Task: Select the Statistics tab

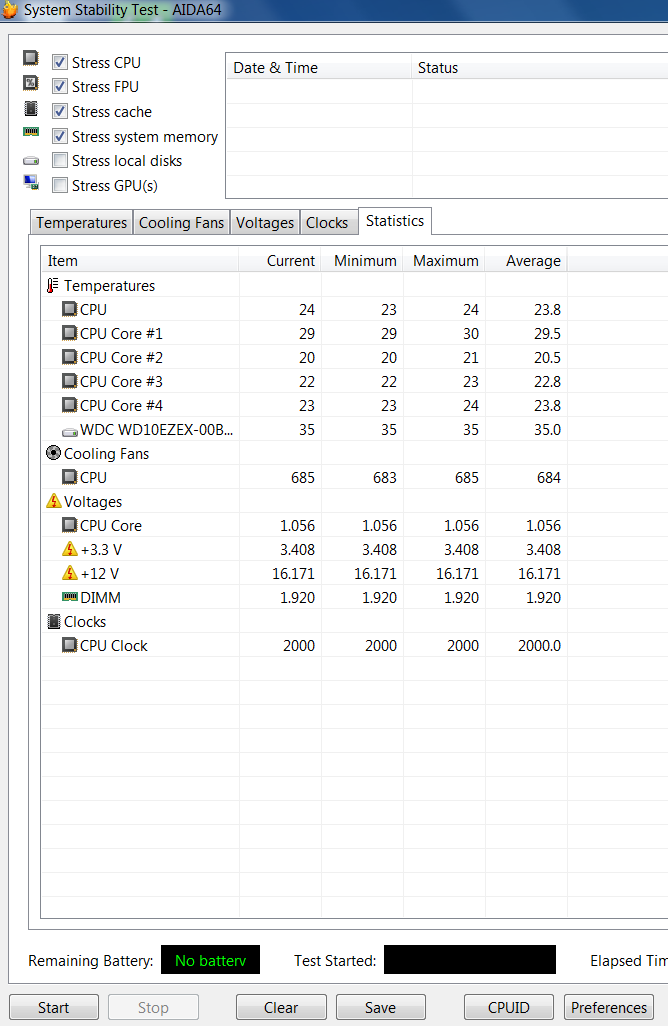Action: [x=395, y=221]
